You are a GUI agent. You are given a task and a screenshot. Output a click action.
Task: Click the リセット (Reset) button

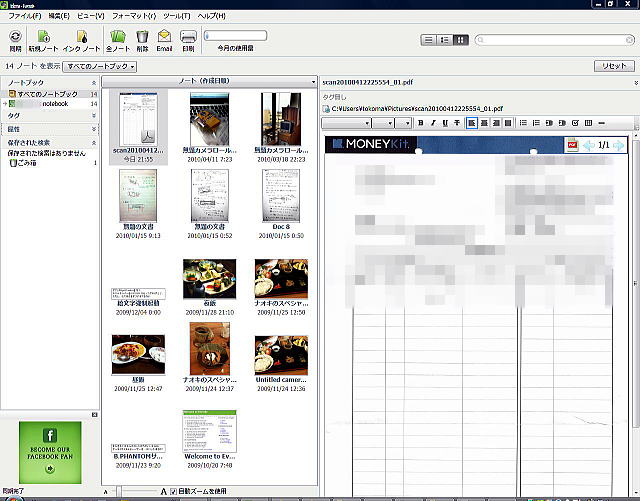[610, 65]
